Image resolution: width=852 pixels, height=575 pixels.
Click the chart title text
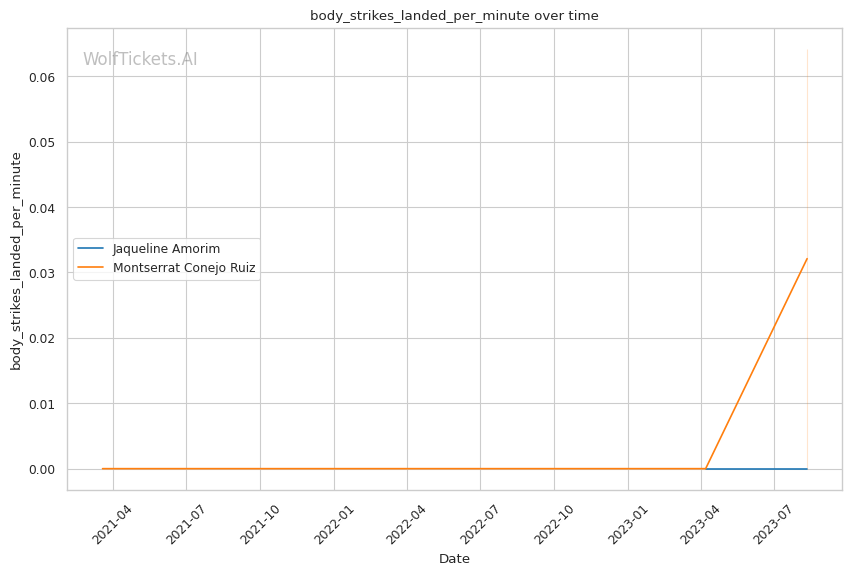454,15
